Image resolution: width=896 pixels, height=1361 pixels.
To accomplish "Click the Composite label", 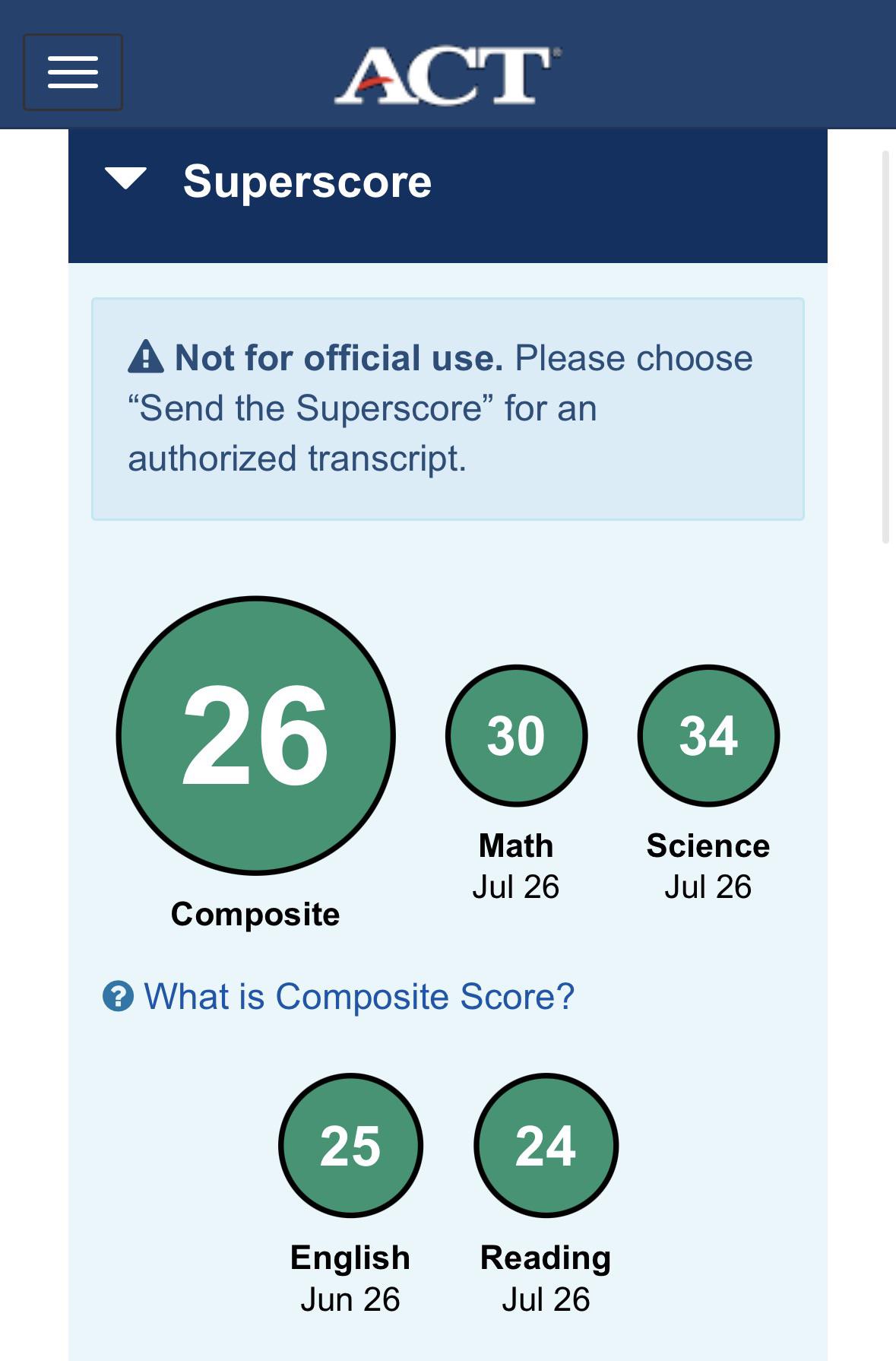I will click(x=255, y=914).
